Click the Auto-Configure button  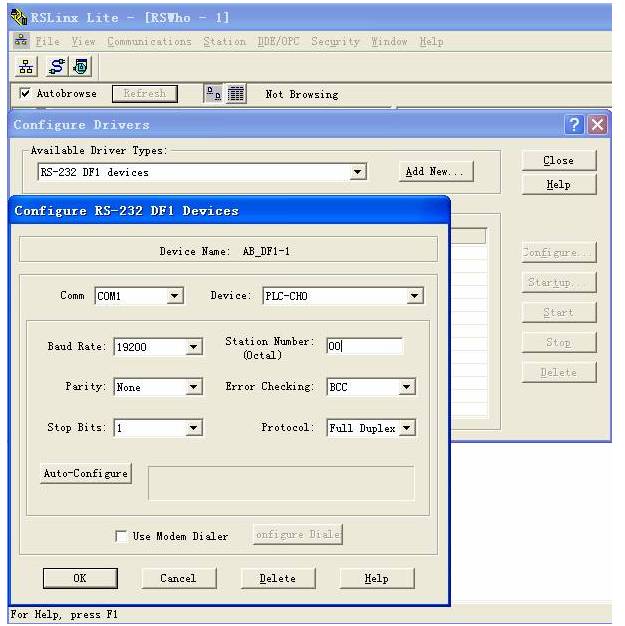(x=86, y=473)
